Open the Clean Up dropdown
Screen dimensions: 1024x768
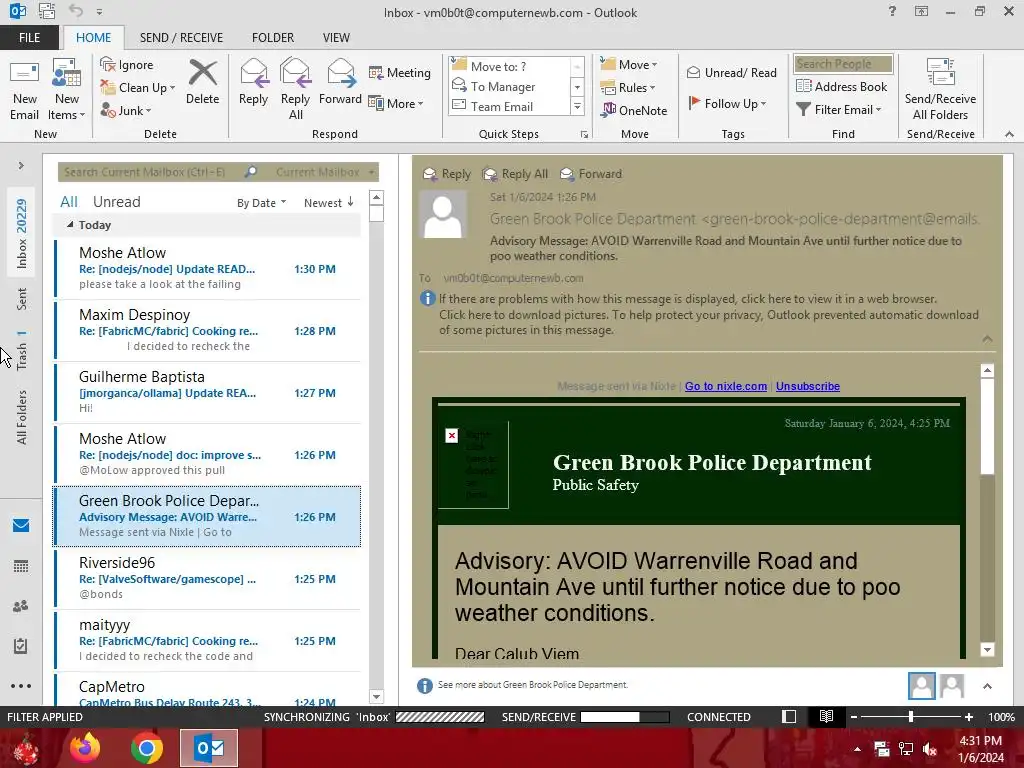pos(138,88)
